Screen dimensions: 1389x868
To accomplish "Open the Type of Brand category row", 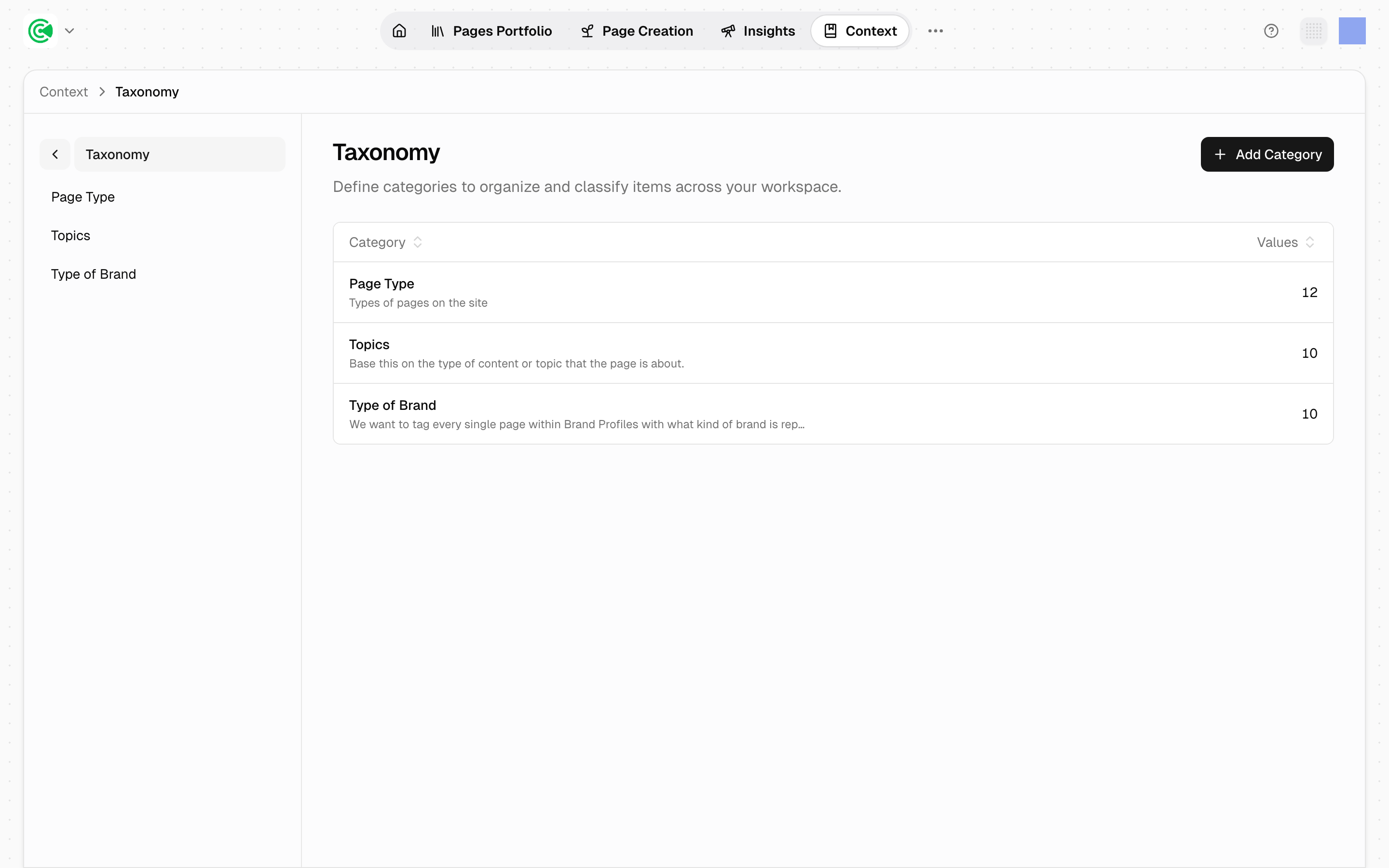I will 833,414.
